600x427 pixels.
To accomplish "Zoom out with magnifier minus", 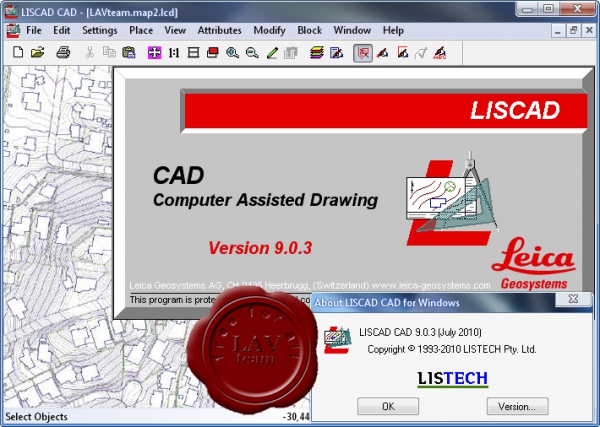I will point(252,52).
